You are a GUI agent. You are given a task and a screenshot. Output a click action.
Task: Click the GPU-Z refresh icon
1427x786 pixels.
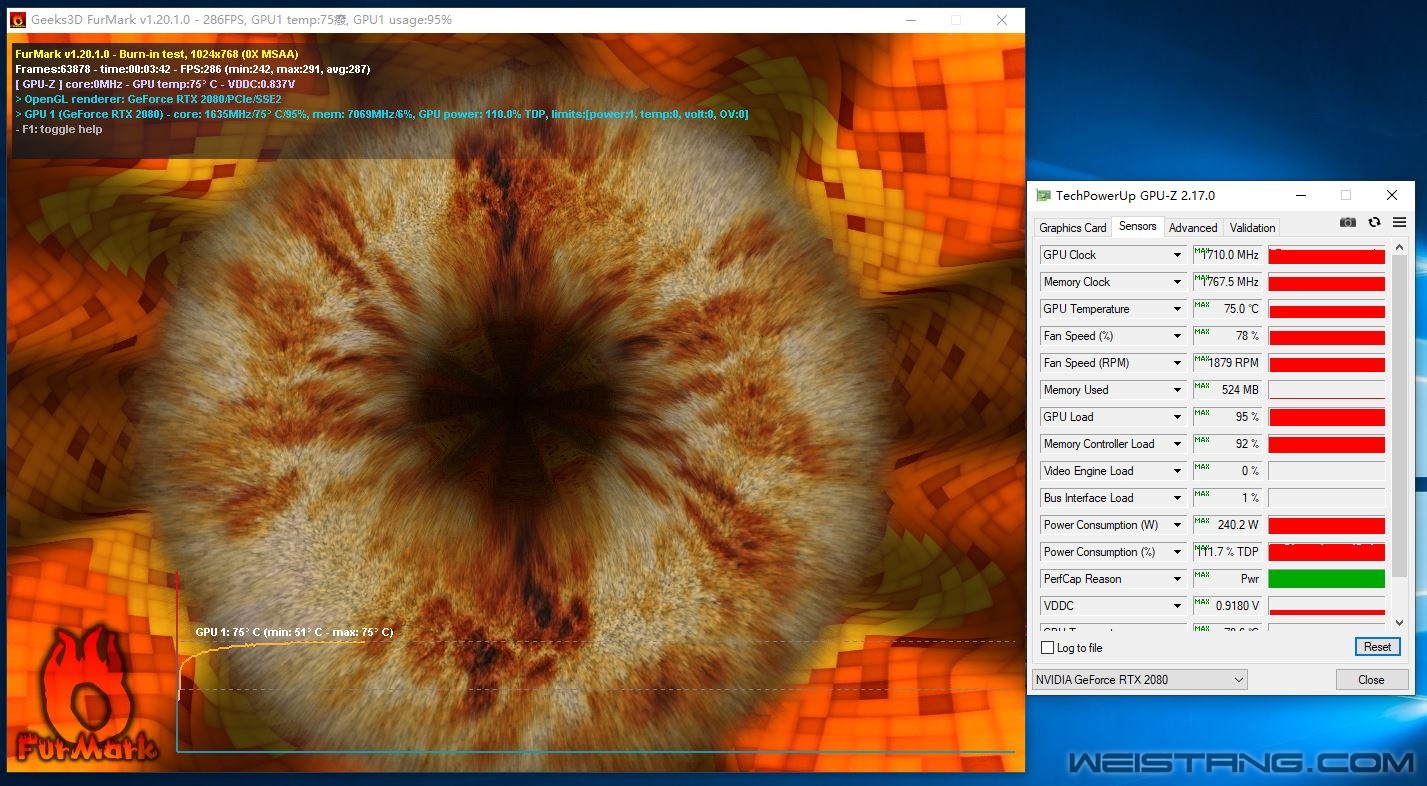point(1374,222)
